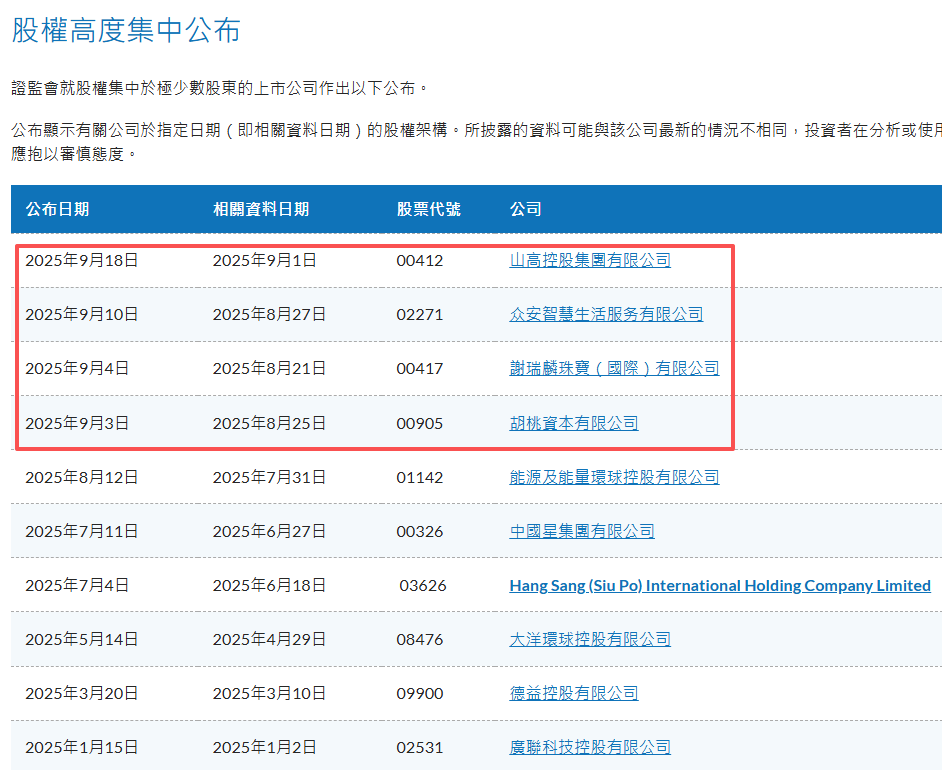Viewport: 942px width, 770px height.
Task: Click stock code 00412
Action: pyautogui.click(x=420, y=261)
